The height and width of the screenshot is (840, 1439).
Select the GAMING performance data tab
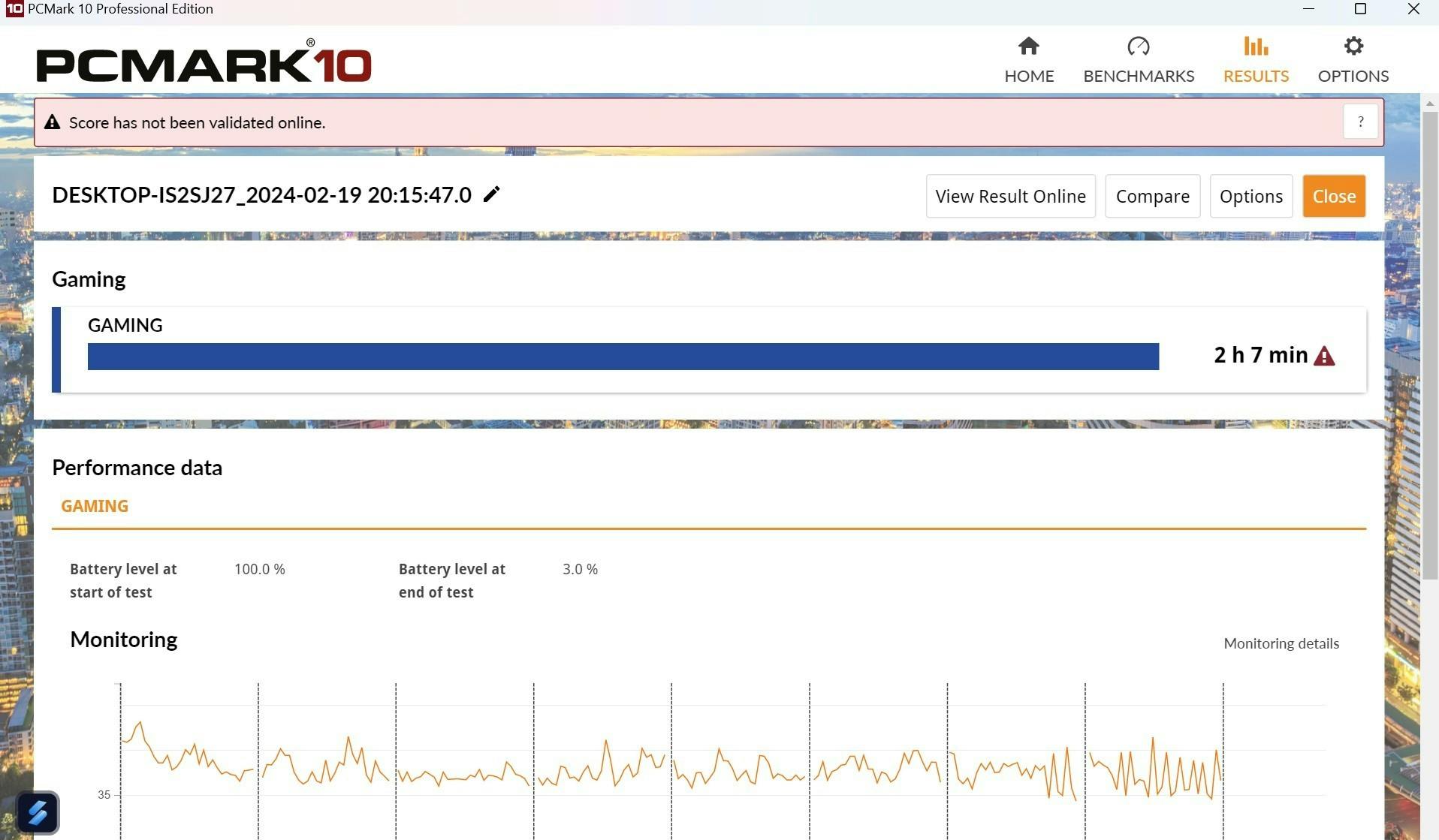click(95, 506)
